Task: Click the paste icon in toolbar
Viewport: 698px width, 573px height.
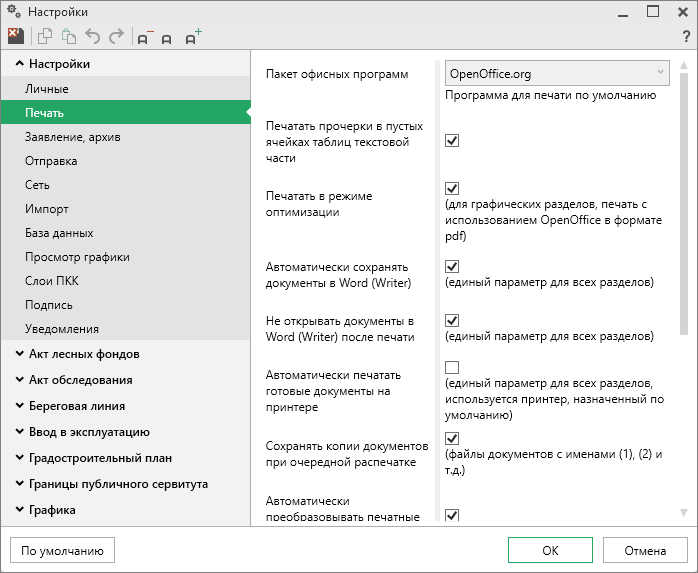Action: pyautogui.click(x=68, y=37)
